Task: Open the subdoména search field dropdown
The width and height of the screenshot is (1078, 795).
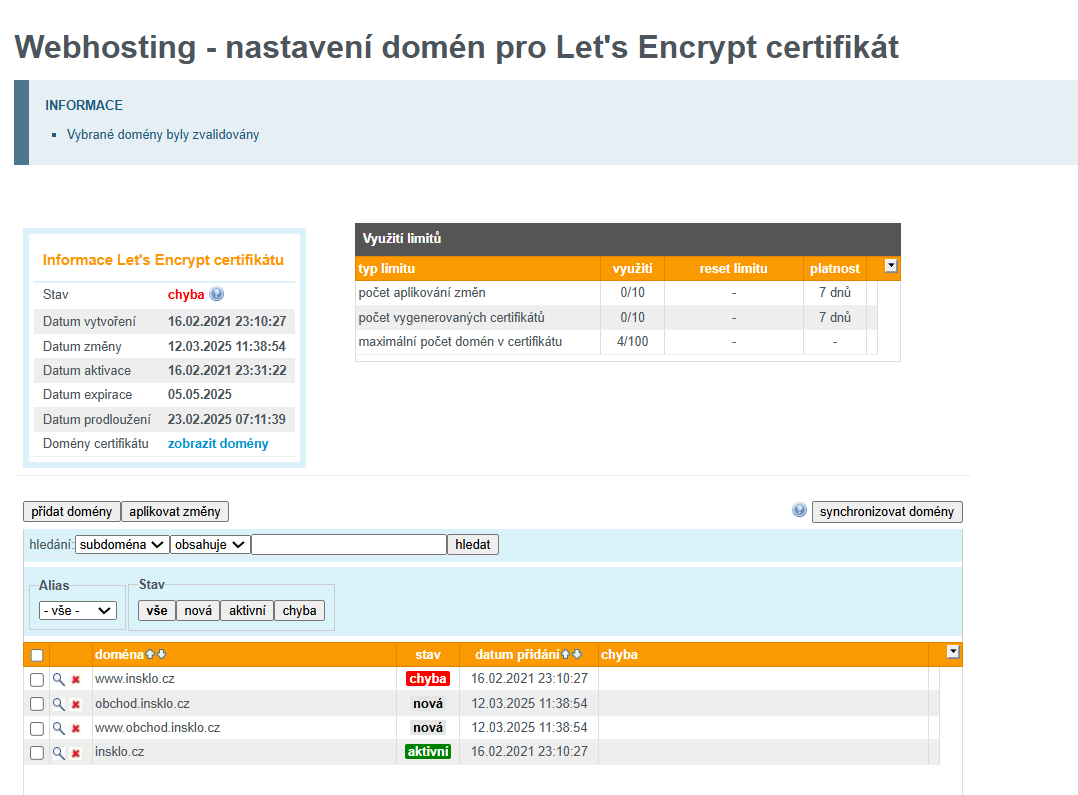Action: tap(122, 545)
